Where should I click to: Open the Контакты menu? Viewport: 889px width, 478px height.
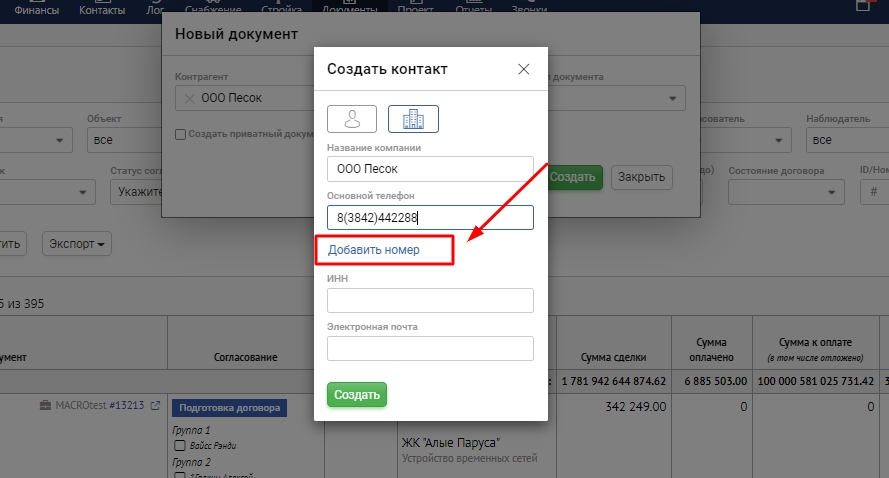[102, 10]
